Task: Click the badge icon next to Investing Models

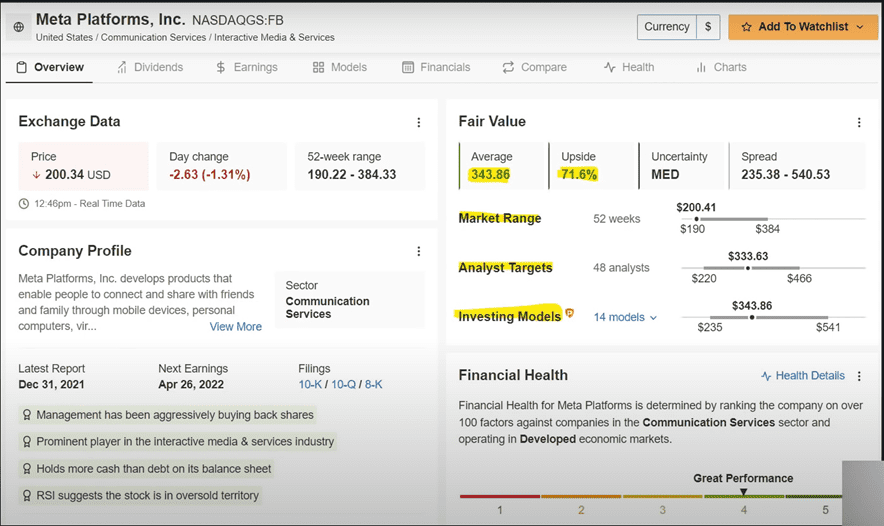Action: (570, 314)
